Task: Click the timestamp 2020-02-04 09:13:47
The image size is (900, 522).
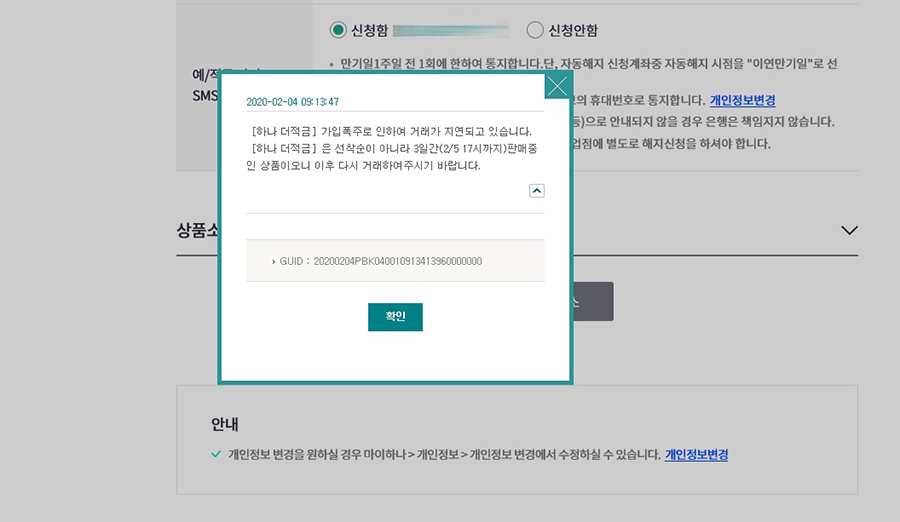Action: click(293, 102)
